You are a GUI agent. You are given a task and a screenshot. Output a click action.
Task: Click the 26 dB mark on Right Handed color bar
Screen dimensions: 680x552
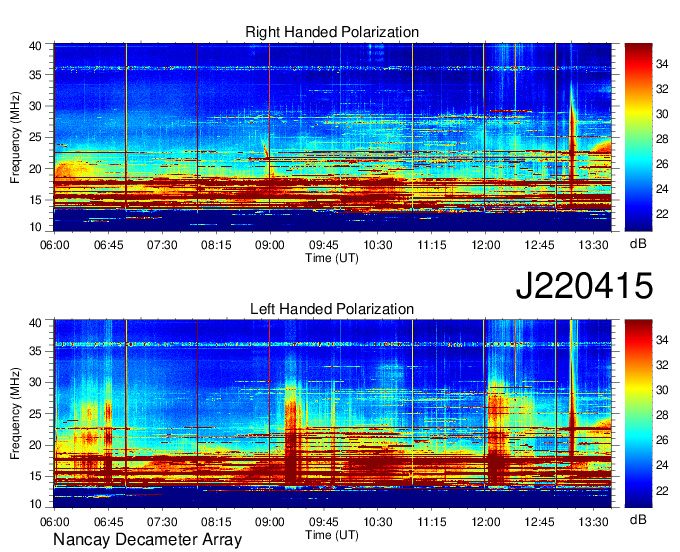[x=662, y=164]
